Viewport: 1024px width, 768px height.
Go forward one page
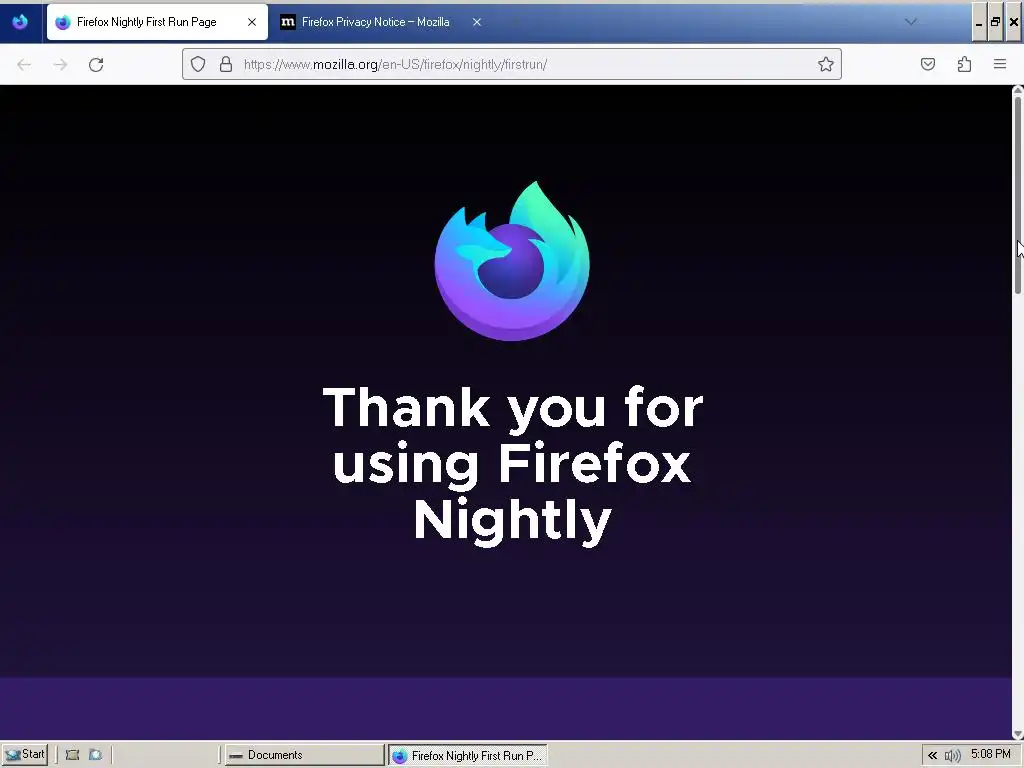60,65
